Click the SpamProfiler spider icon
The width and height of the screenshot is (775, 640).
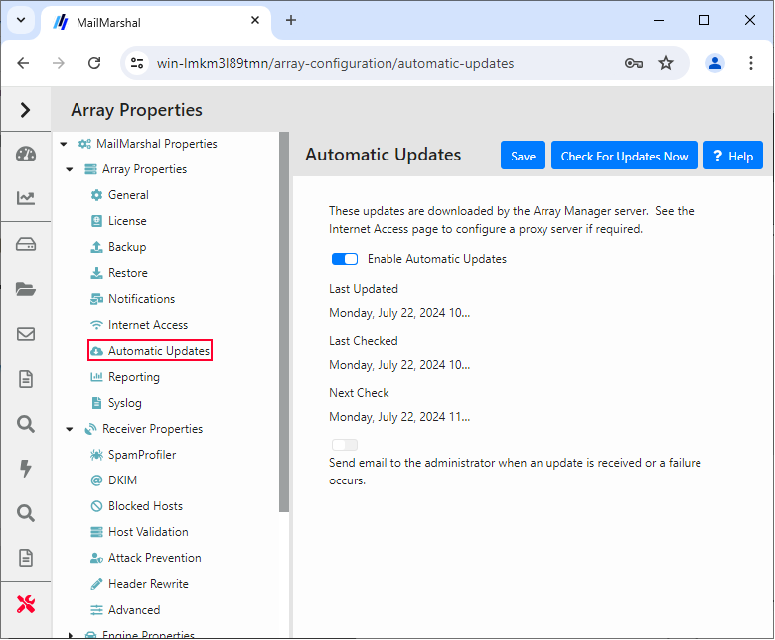point(96,455)
